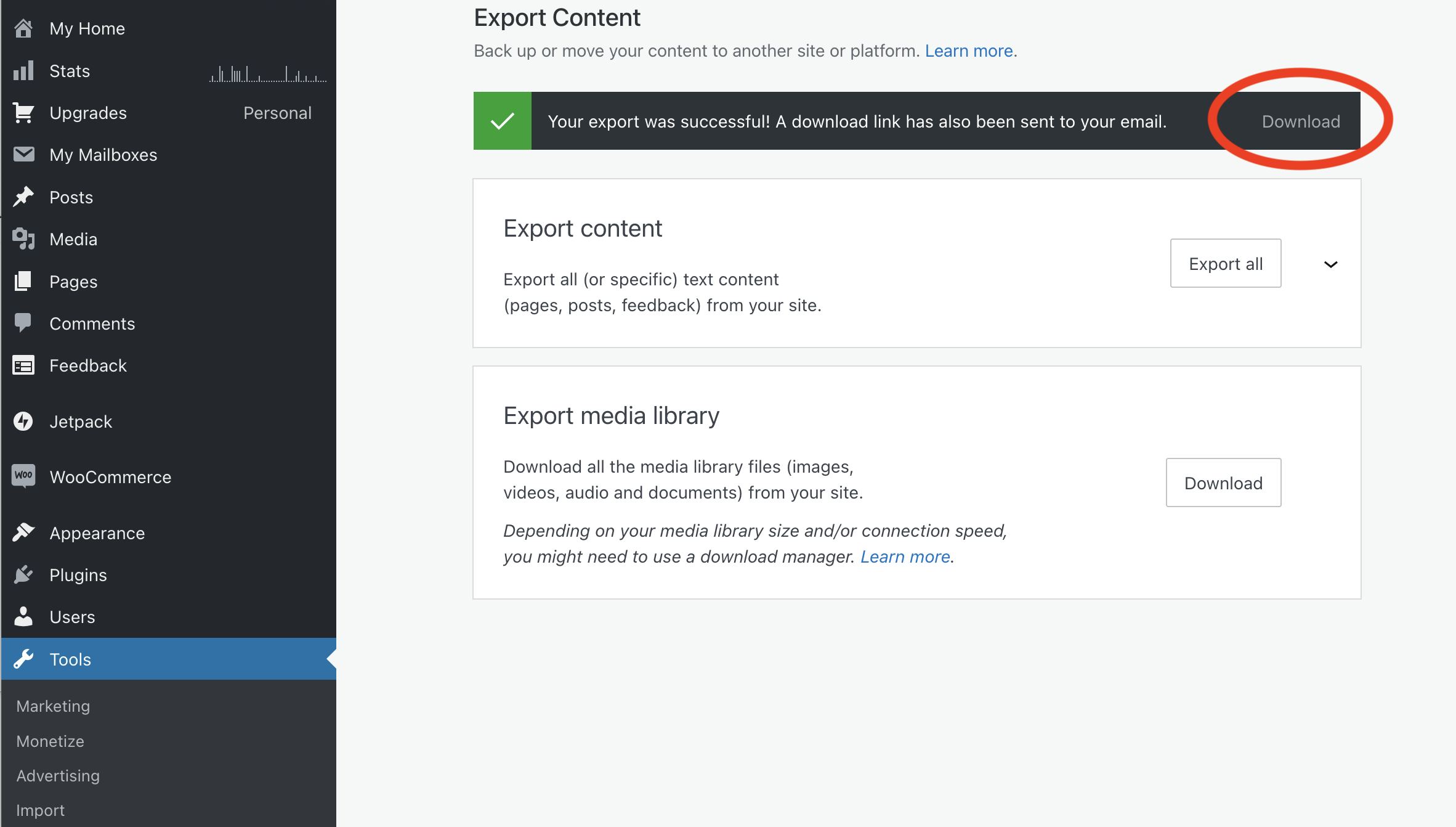This screenshot has width=1456, height=827.
Task: Open the Import menu item
Action: point(41,810)
